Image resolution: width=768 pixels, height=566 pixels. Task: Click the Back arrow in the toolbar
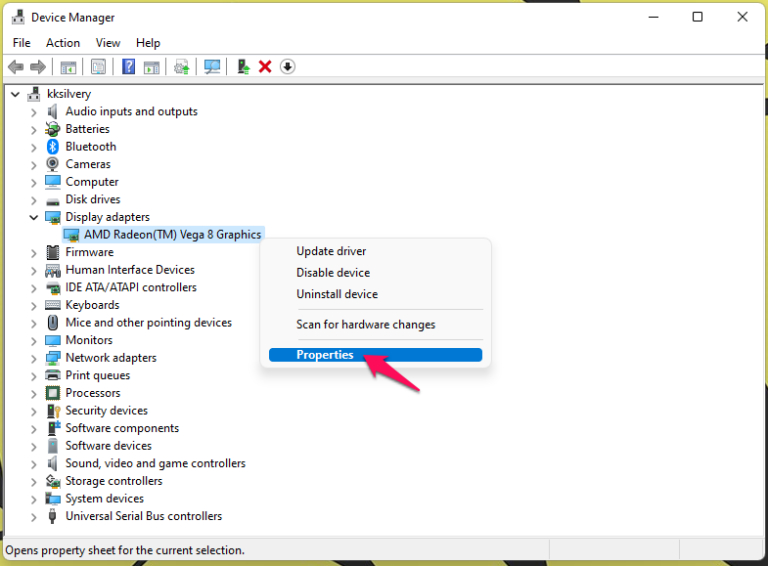[x=15, y=67]
